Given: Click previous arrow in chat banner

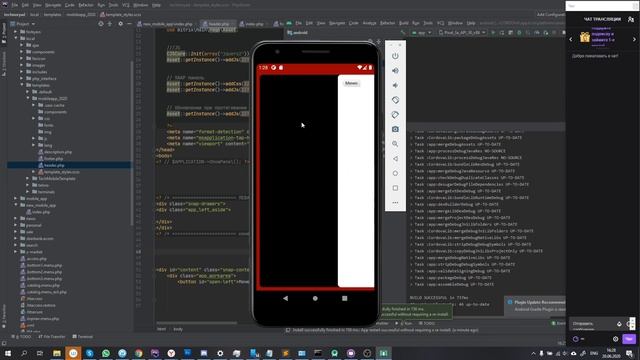Looking at the screenshot, I should [571, 39].
